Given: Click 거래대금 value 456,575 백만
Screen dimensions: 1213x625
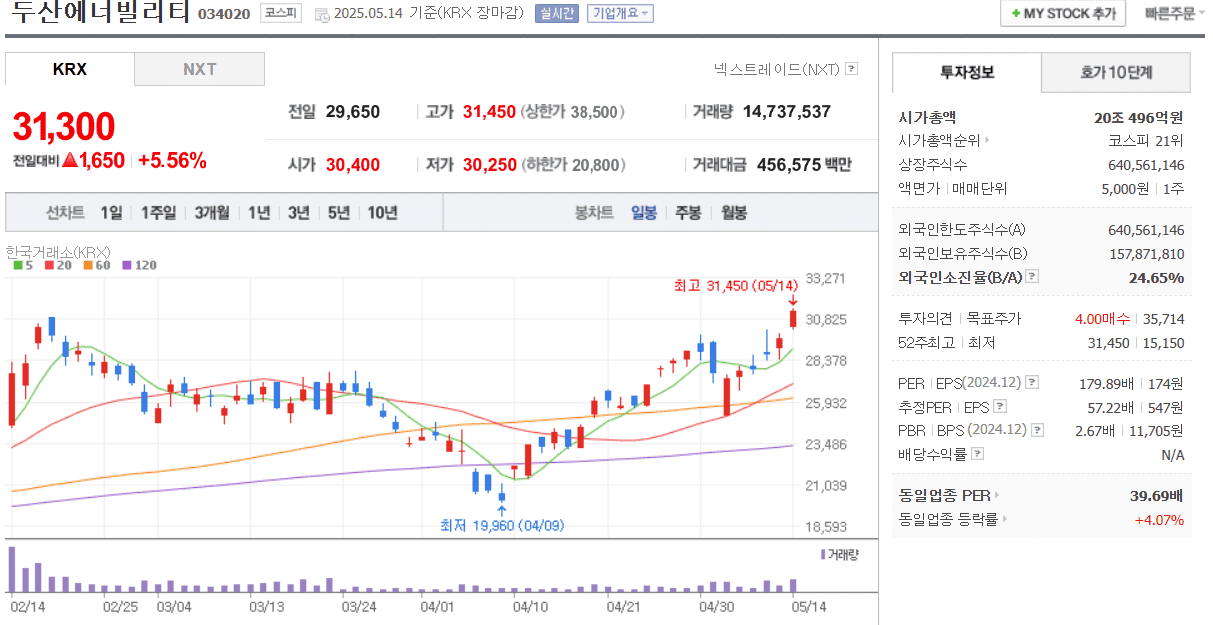Looking at the screenshot, I should [804, 164].
